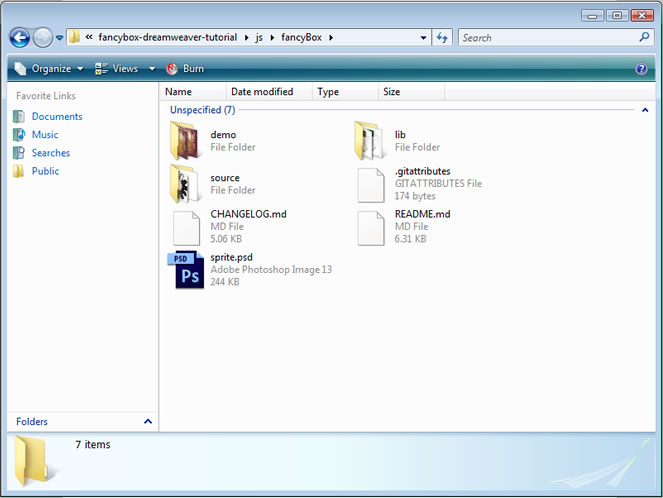Click in the Search field

click(545, 38)
